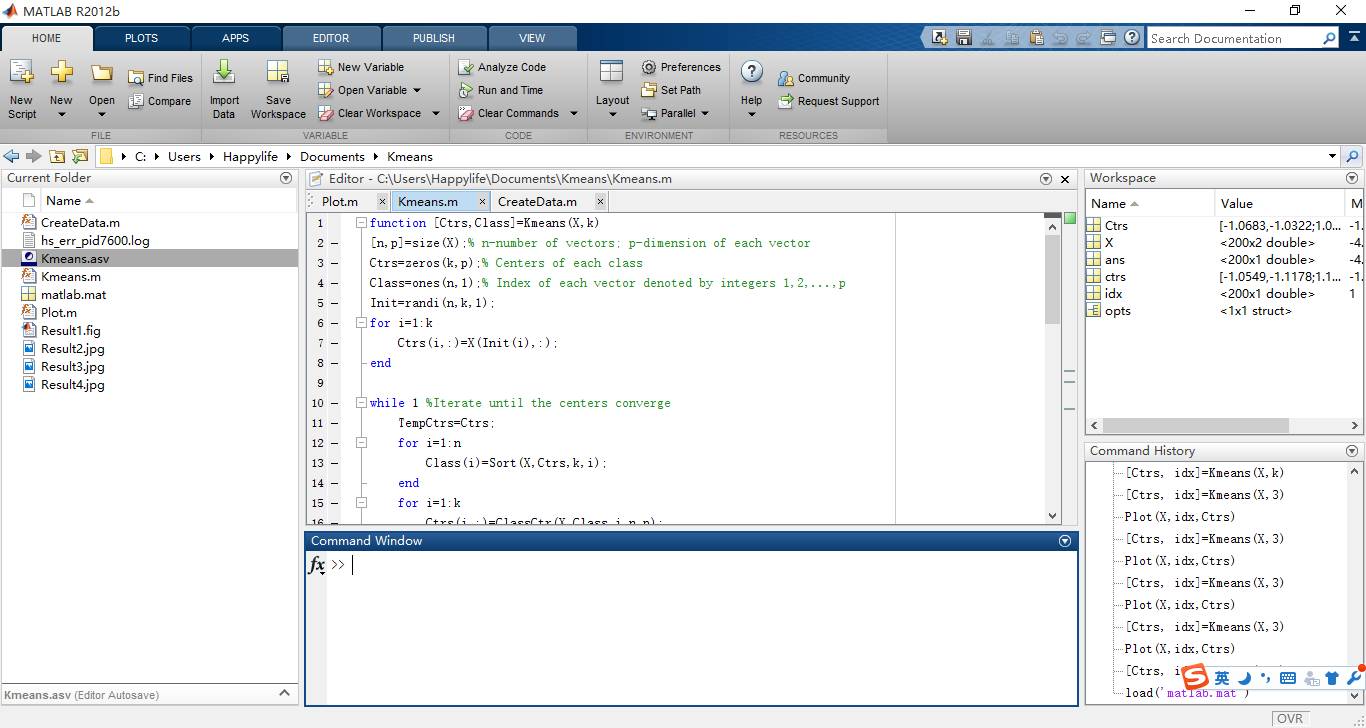The width and height of the screenshot is (1366, 728).
Task: Open the Editor panel actions menu
Action: click(x=1046, y=179)
